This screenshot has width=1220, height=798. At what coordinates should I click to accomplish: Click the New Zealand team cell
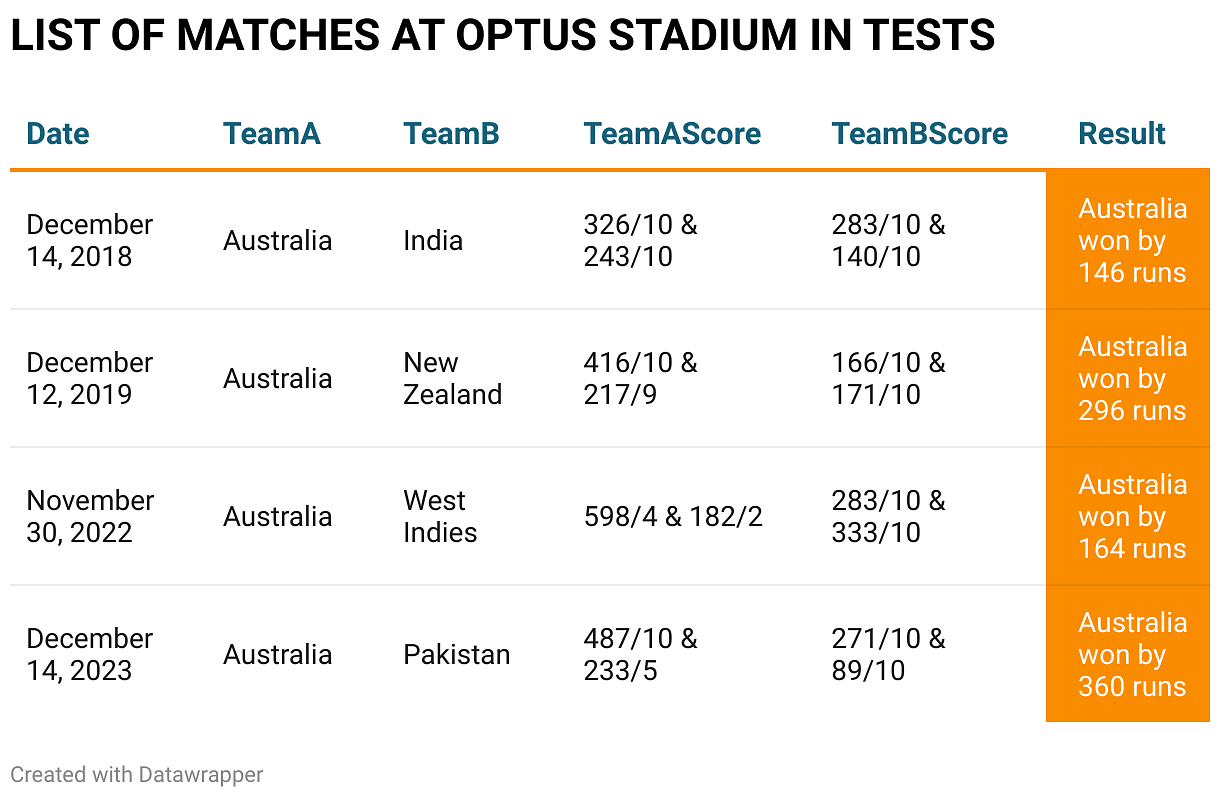coord(452,379)
